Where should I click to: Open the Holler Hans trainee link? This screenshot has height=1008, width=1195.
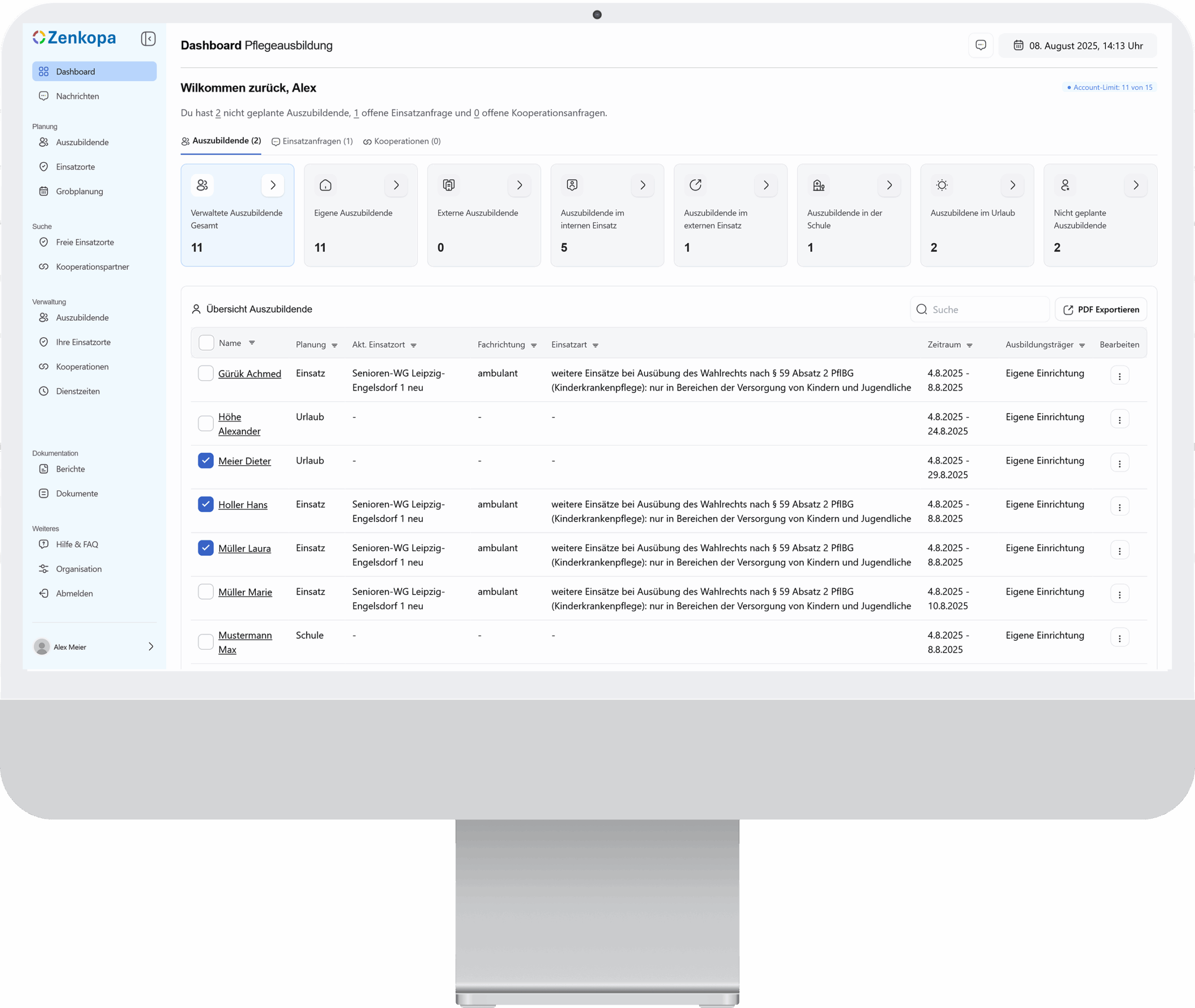[x=242, y=504]
